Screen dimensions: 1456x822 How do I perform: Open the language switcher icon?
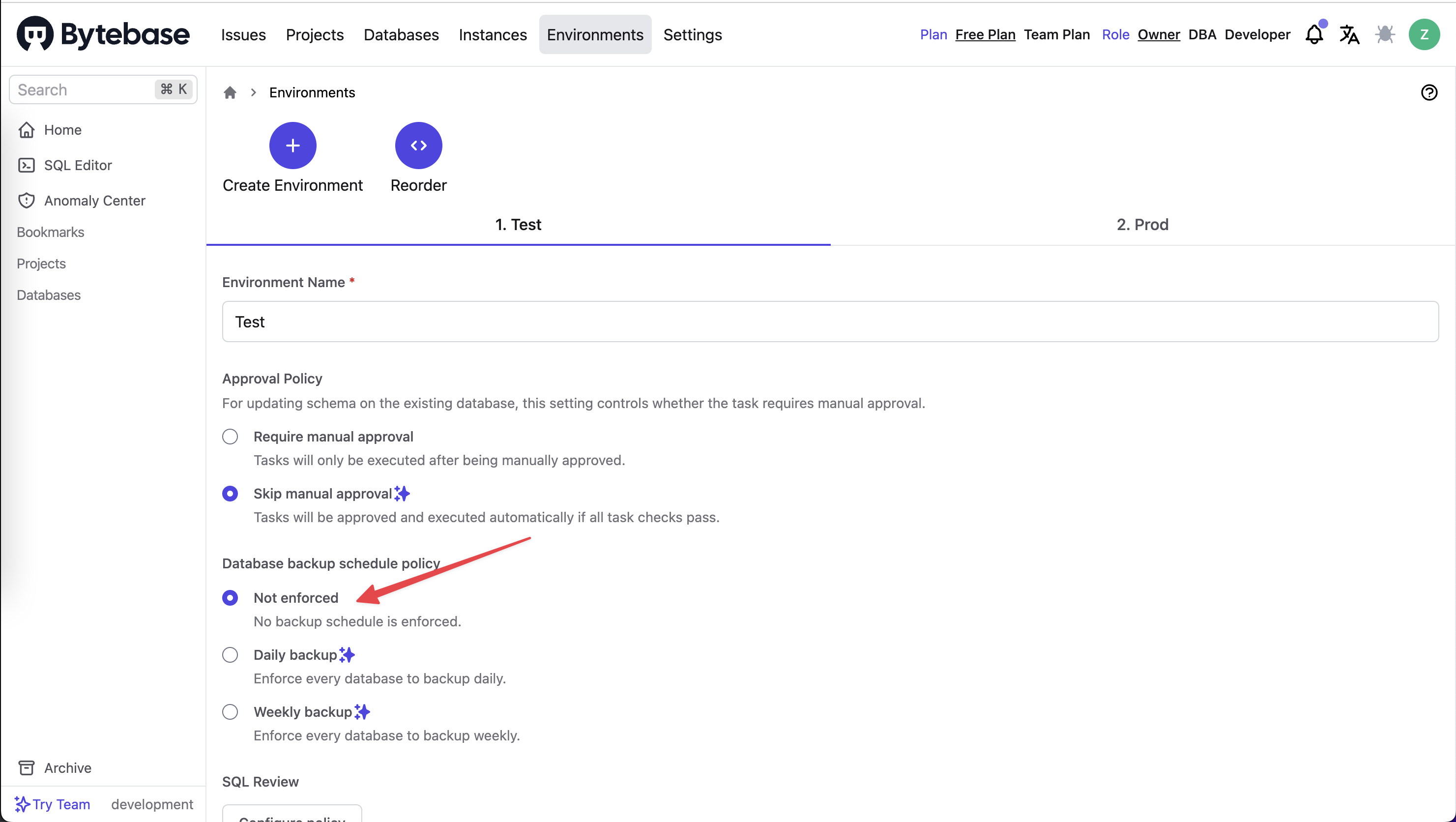click(1350, 34)
